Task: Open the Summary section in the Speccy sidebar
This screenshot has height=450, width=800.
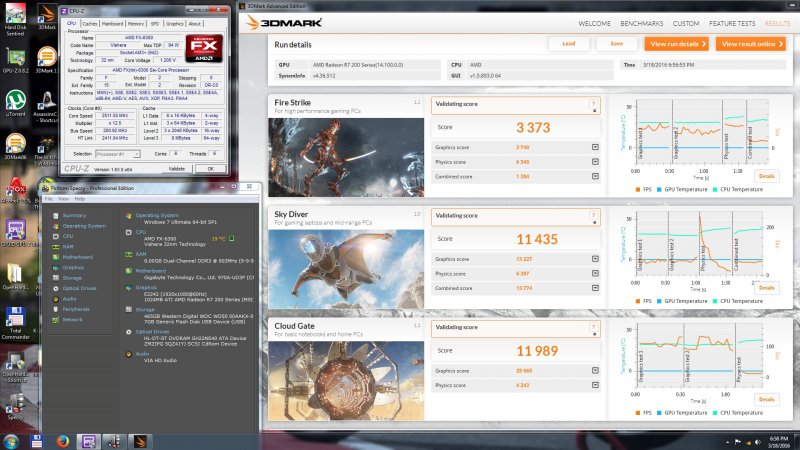Action: 74,215
